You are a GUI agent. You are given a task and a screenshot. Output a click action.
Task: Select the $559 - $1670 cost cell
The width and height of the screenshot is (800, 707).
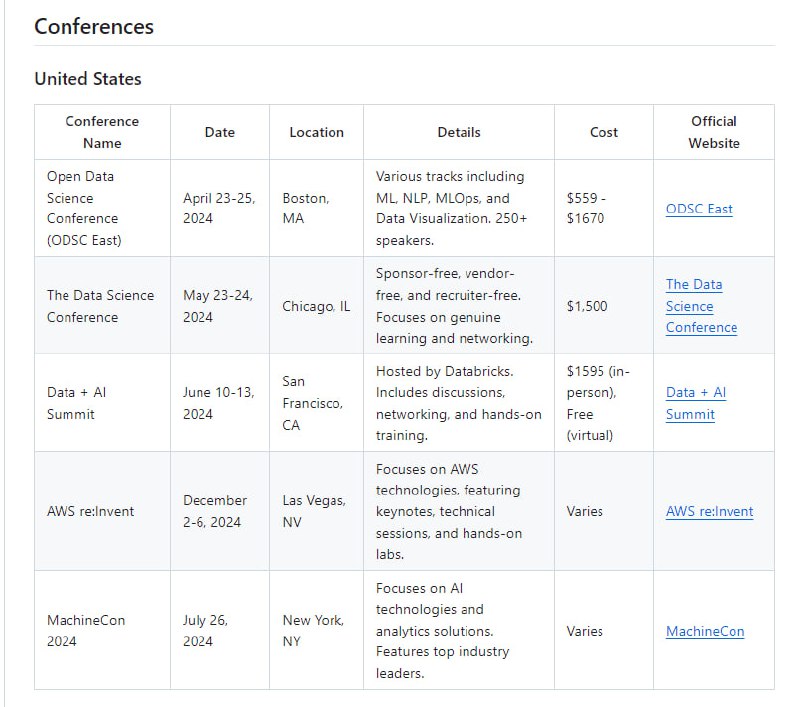pos(585,208)
